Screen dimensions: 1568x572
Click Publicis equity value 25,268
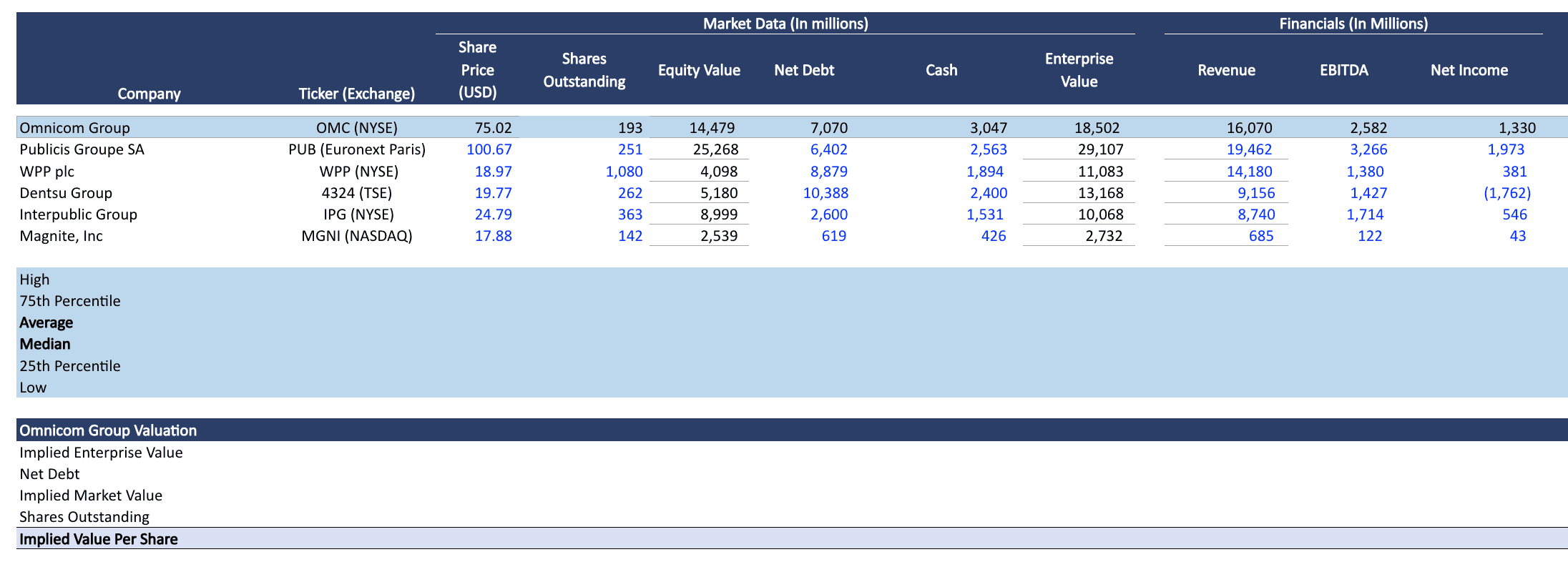[x=716, y=149]
